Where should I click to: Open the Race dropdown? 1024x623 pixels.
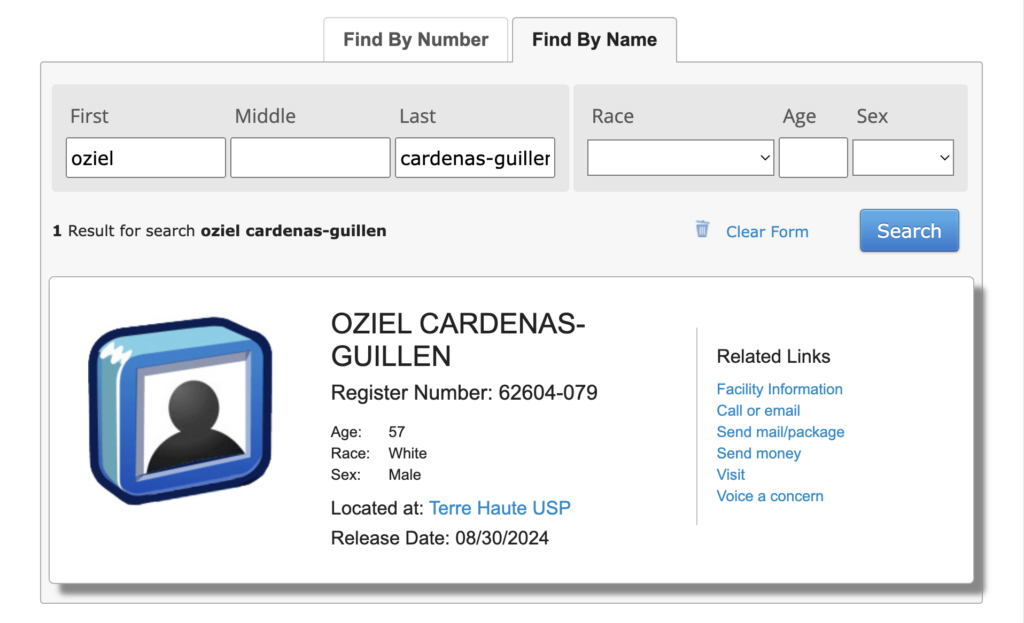click(680, 158)
